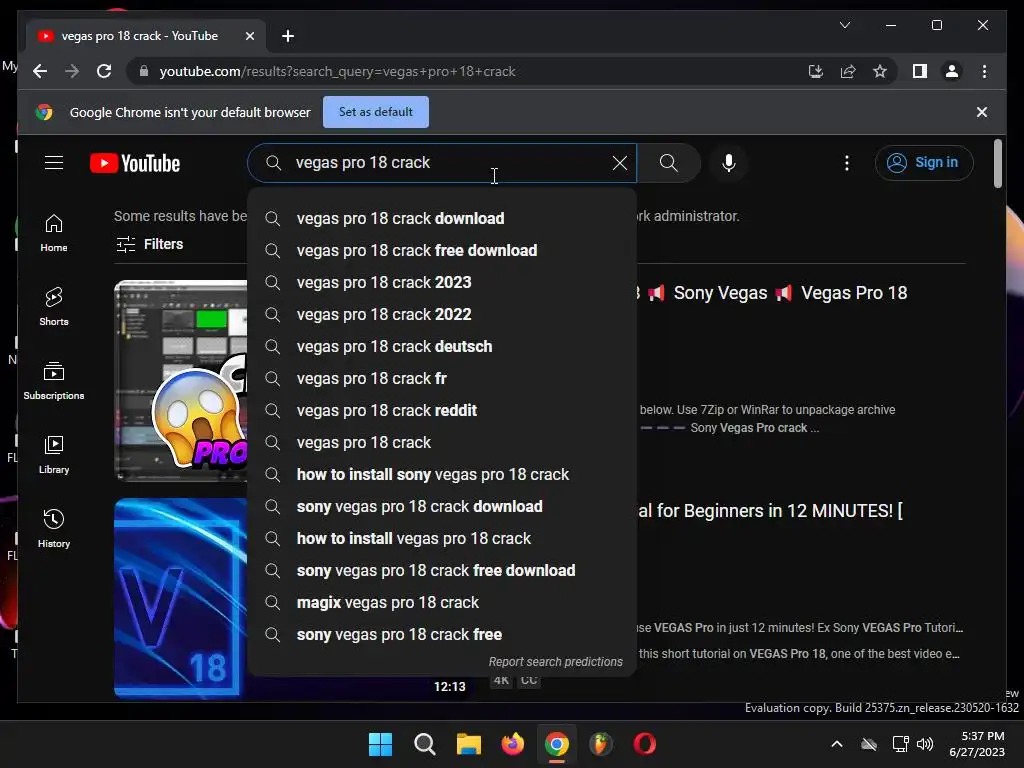
Task: Click inside the YouTube search field
Action: (x=442, y=163)
